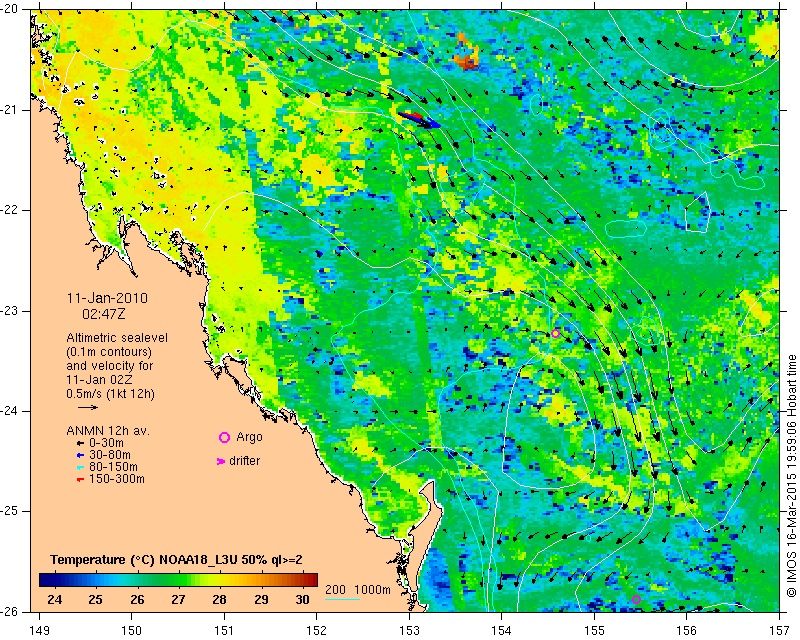Screen dimensions: 800x640
Task: Click the cyan 80-150m legend arrow
Action: [80, 467]
